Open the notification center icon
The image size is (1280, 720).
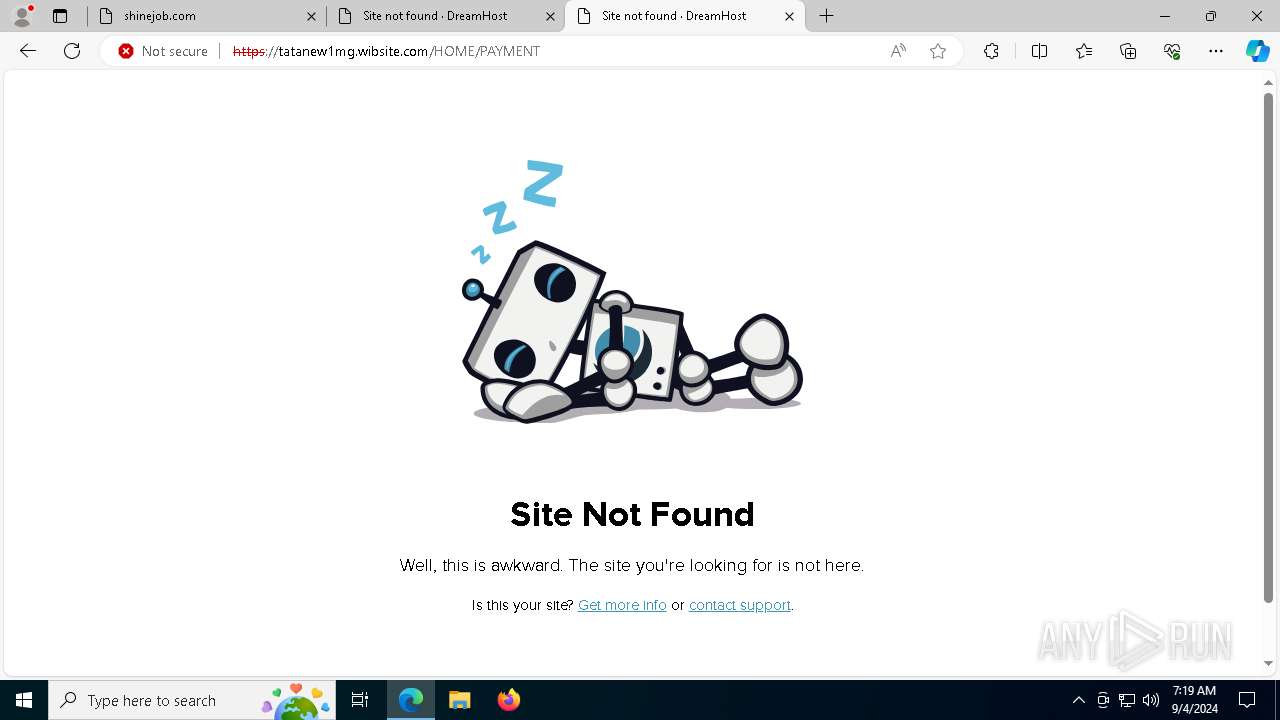point(1247,700)
